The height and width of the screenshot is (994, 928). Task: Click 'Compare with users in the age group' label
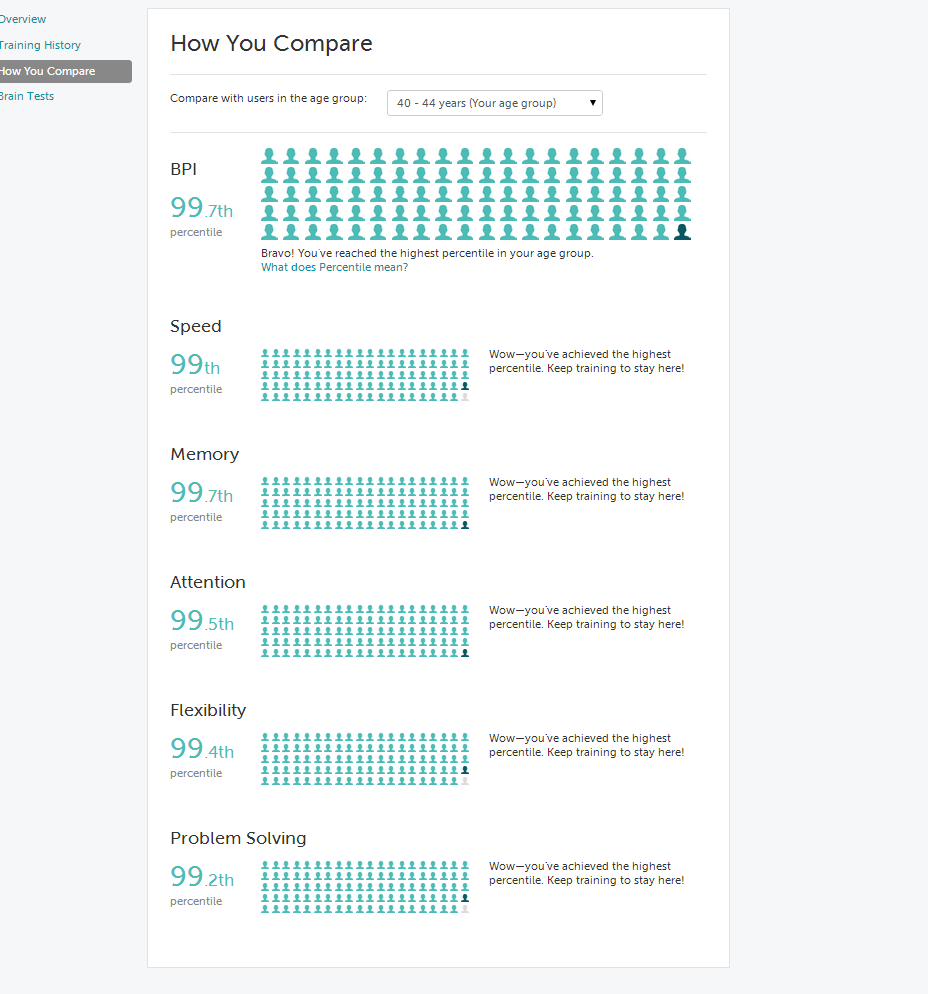(x=268, y=98)
